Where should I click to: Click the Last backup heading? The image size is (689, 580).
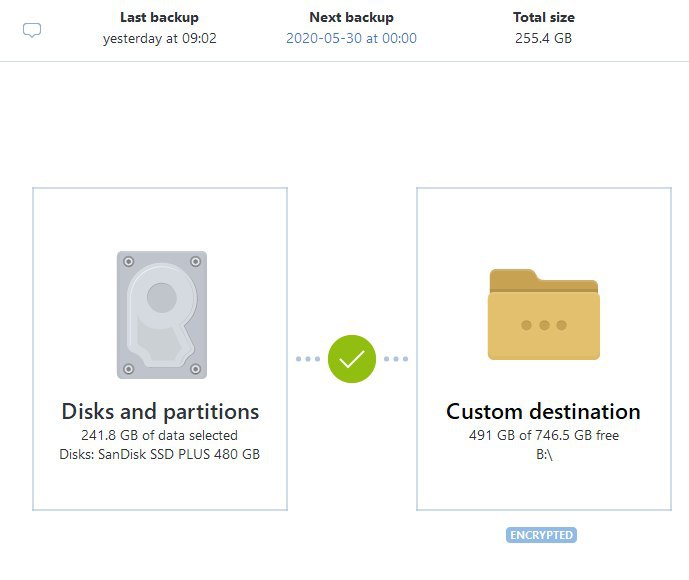click(x=160, y=17)
